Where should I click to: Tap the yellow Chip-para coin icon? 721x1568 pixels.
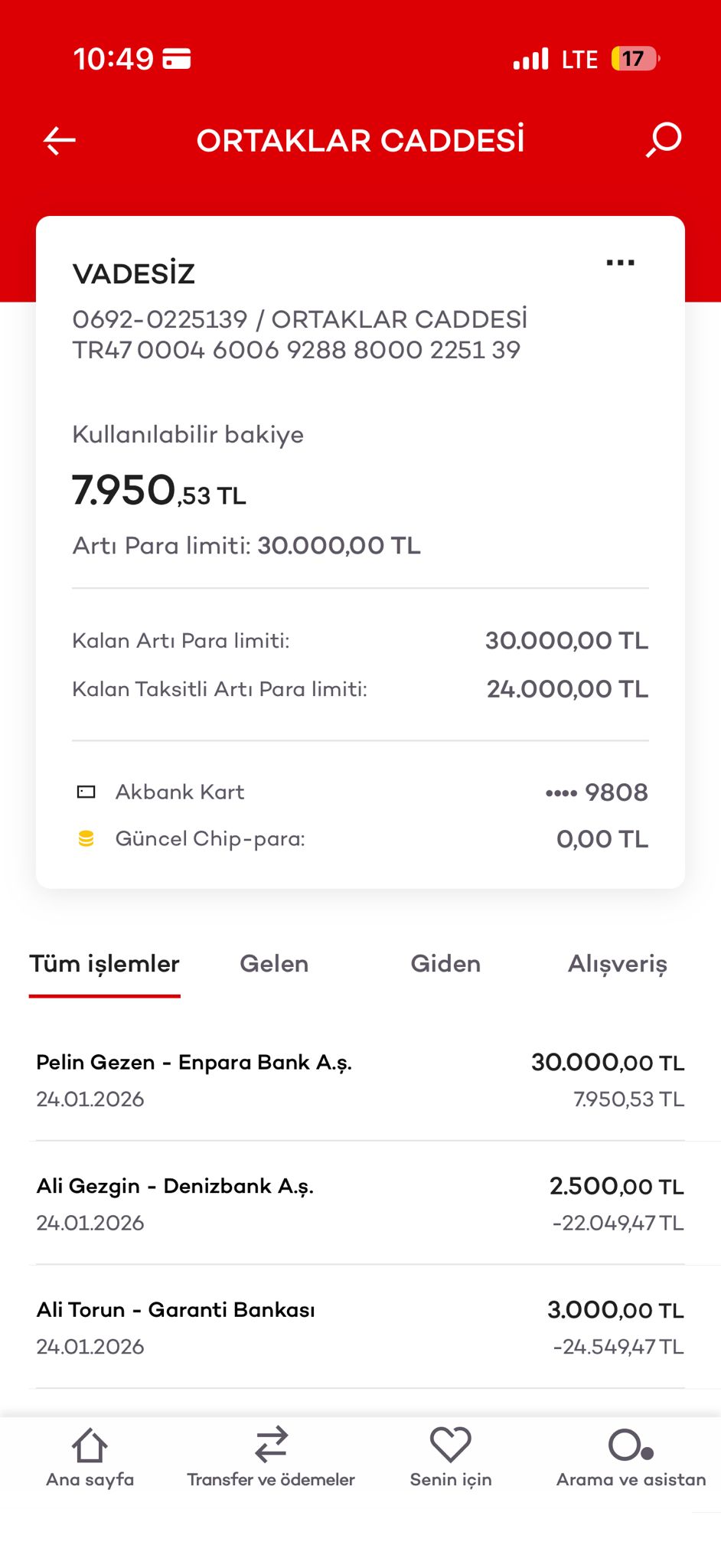(86, 838)
